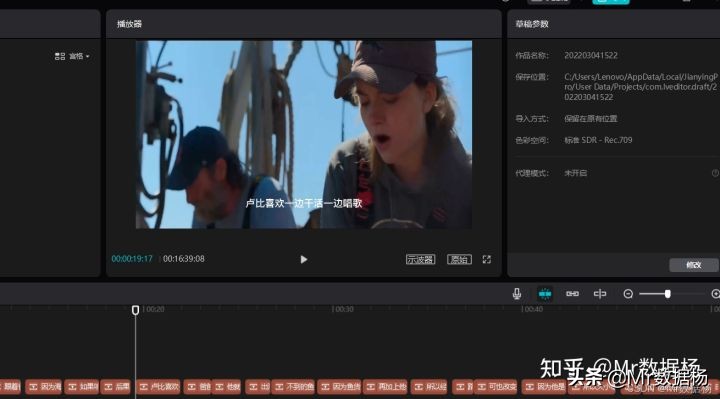Click the project name 202203041522
Viewport: 720px width, 399px height.
(591, 55)
